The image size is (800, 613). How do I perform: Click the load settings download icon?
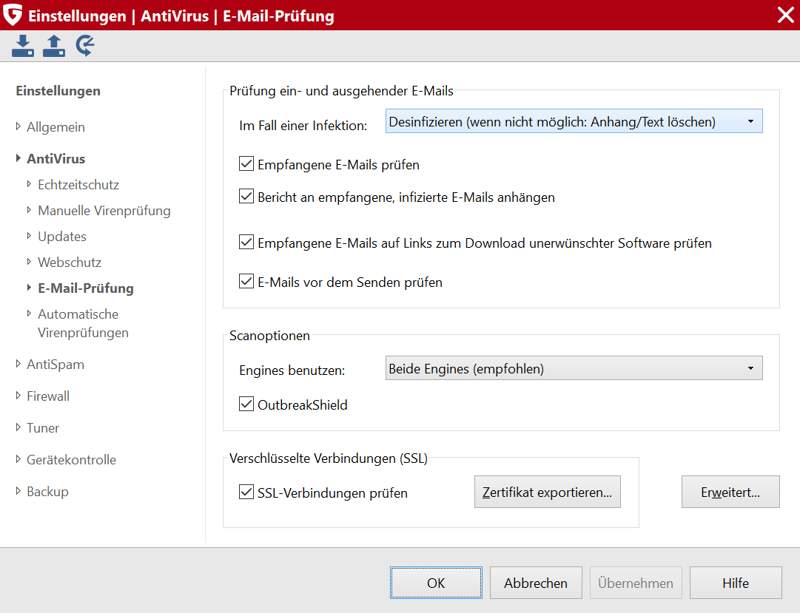23,46
